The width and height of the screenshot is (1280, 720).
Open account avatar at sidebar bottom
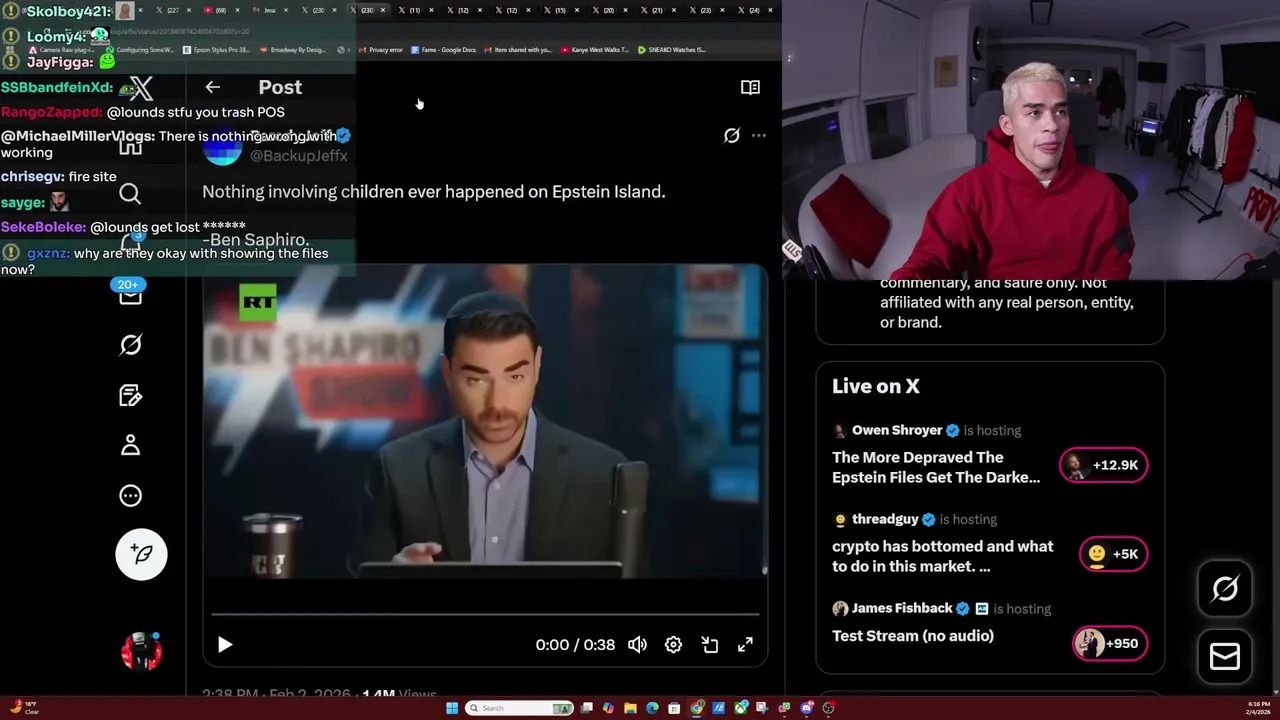coord(141,651)
